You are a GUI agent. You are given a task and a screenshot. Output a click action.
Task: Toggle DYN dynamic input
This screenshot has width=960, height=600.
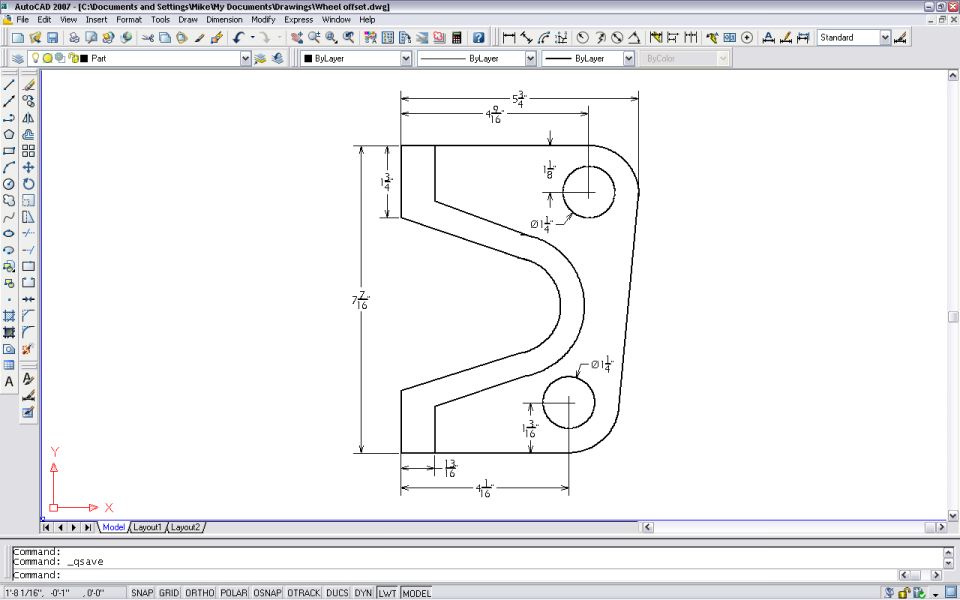[363, 593]
